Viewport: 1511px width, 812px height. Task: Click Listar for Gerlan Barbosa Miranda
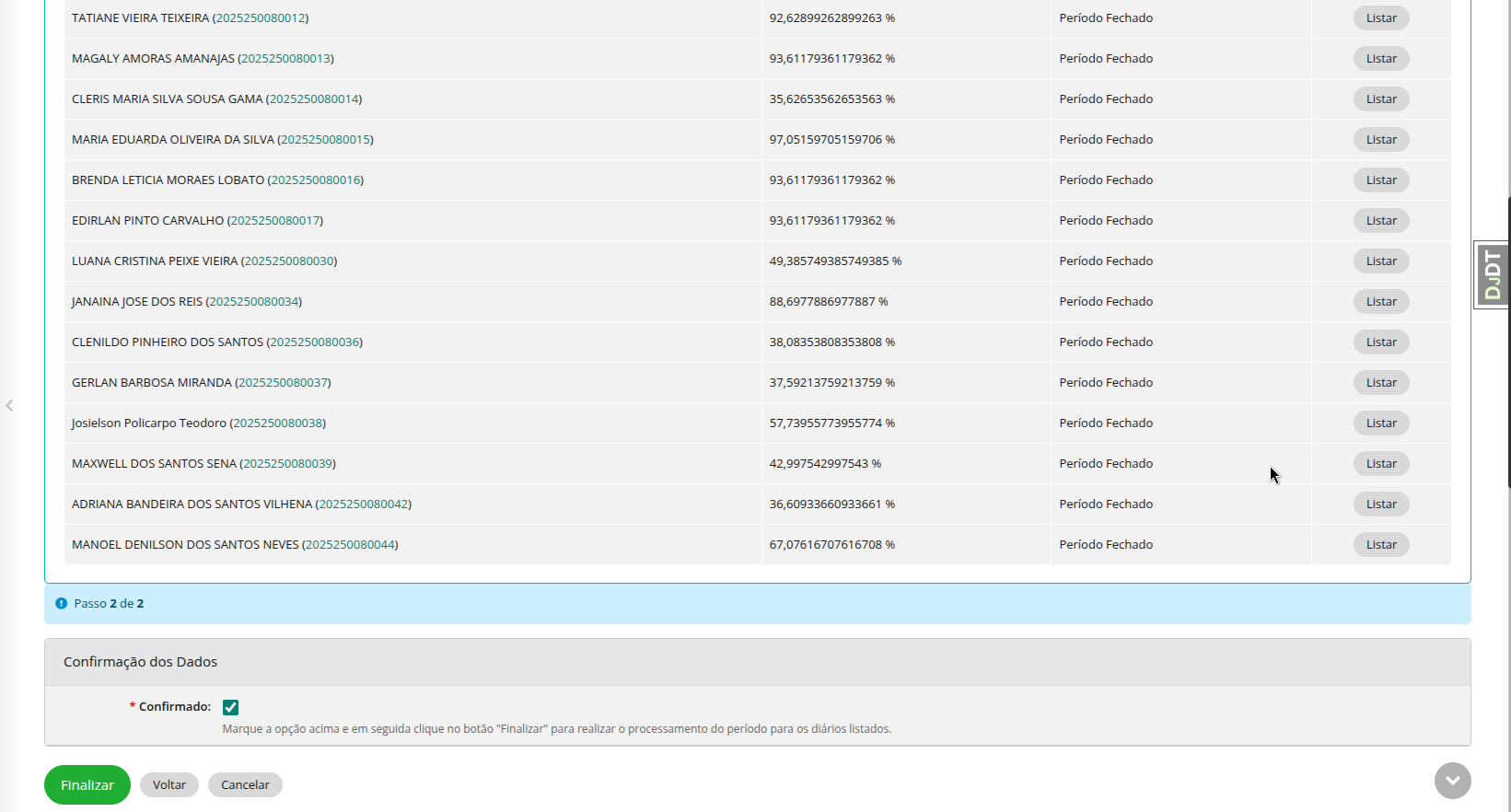(x=1381, y=382)
